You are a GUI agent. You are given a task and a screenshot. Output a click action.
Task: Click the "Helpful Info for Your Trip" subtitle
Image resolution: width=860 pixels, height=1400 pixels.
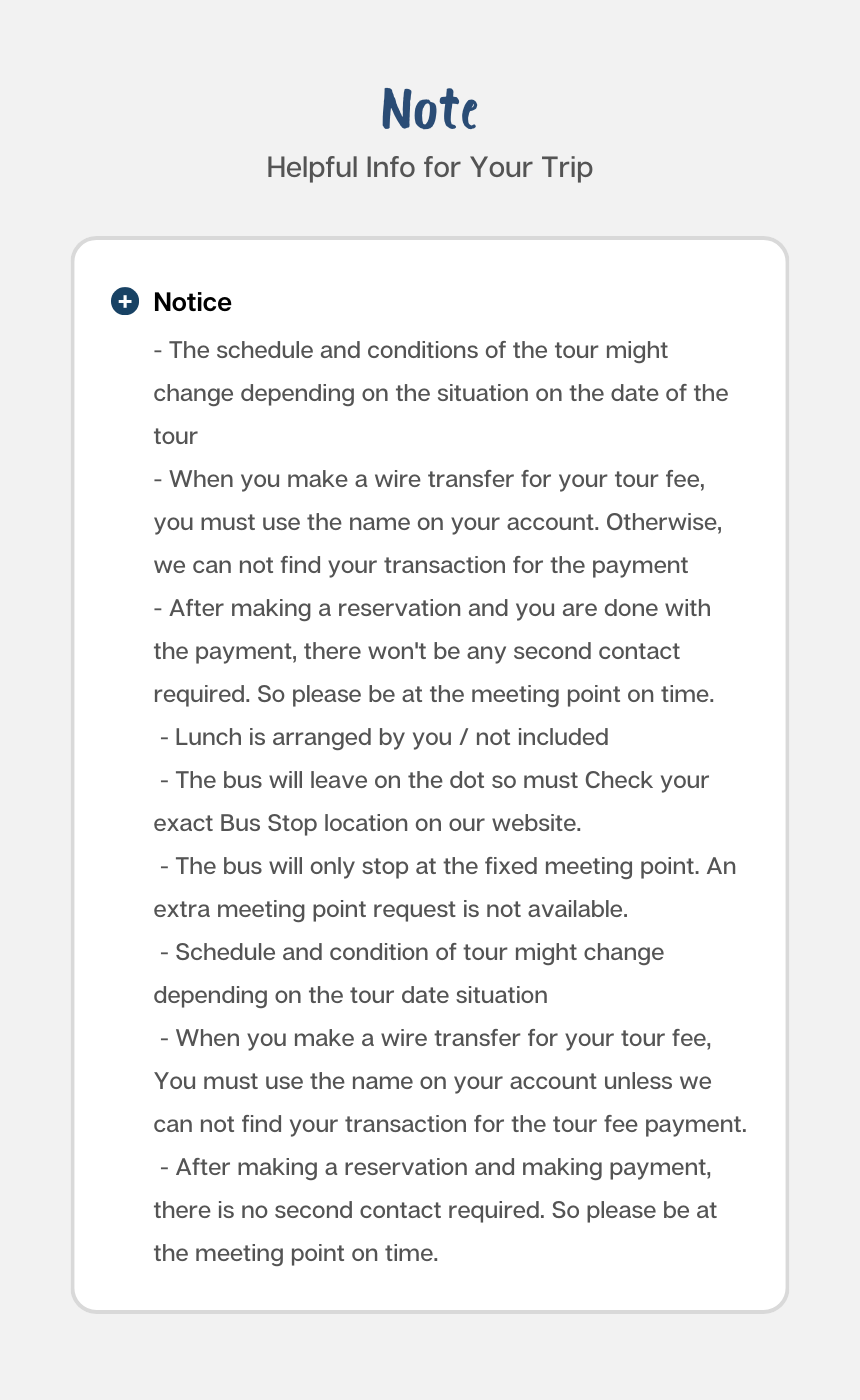click(430, 167)
